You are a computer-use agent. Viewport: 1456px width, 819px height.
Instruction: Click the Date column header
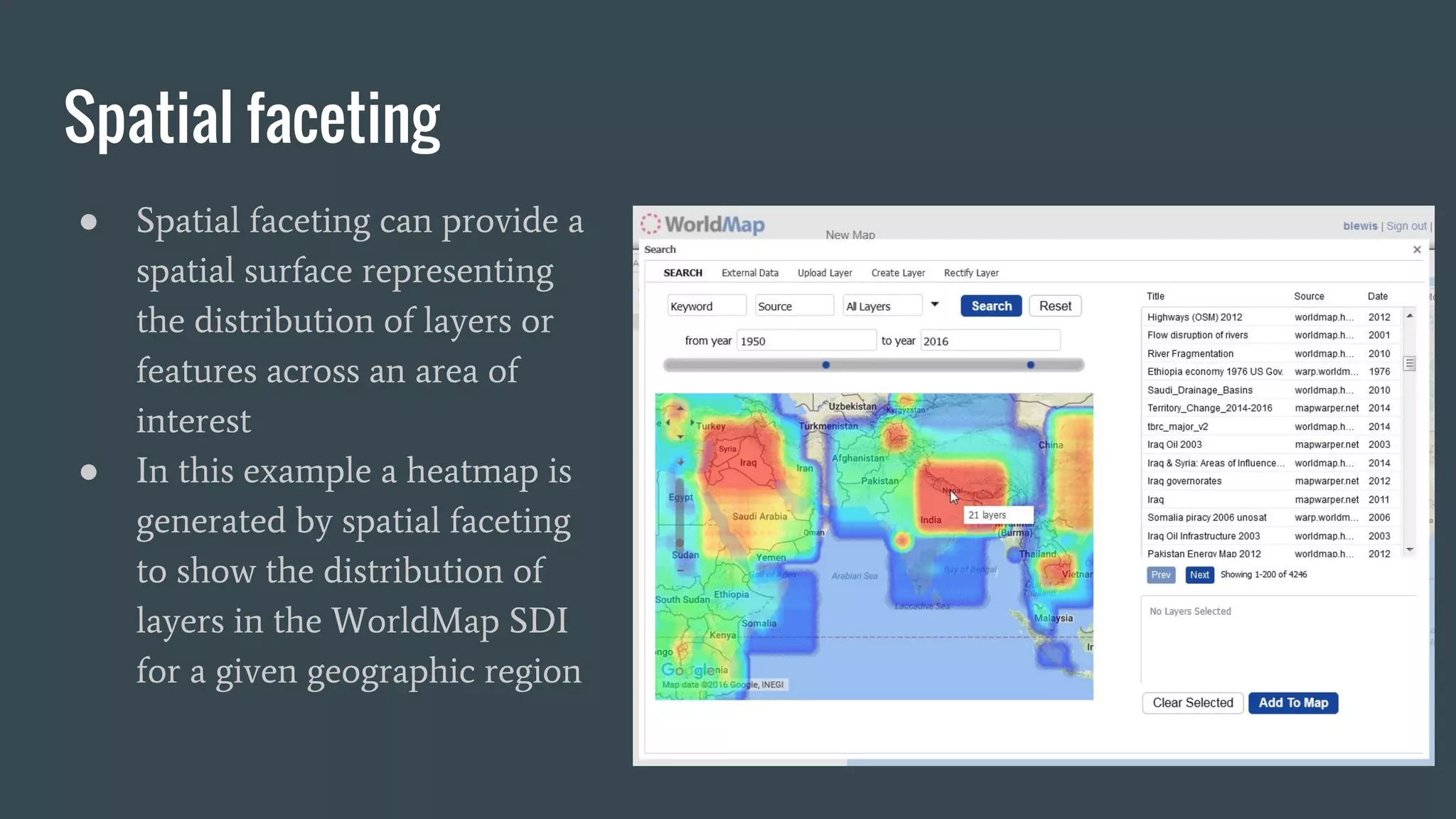click(1377, 296)
